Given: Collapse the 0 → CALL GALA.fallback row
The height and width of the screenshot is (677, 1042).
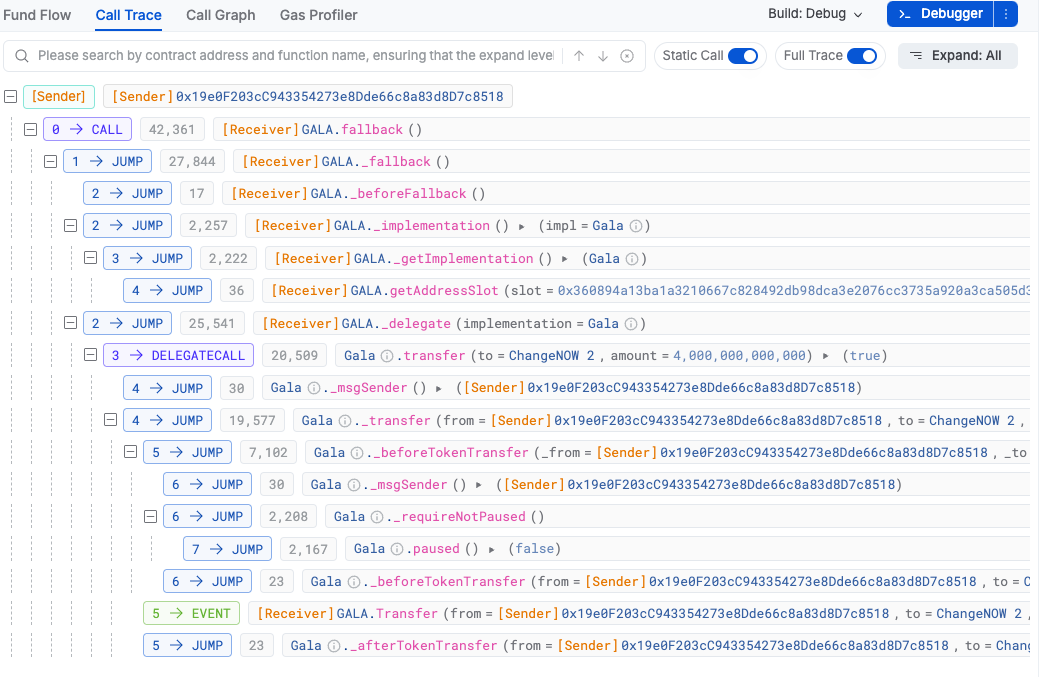Looking at the screenshot, I should point(30,129).
